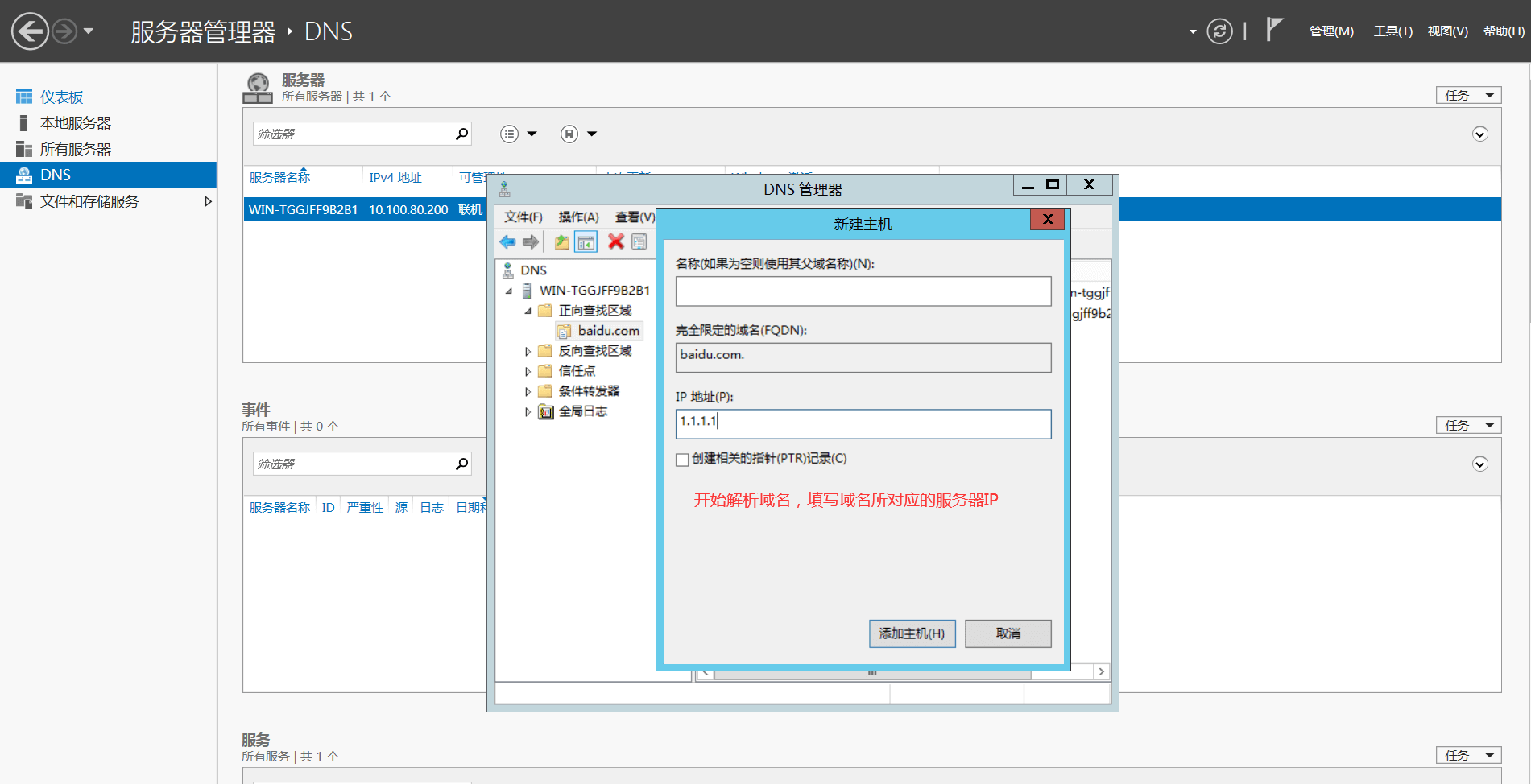Expand the 条件转发器 tree node

(x=528, y=392)
